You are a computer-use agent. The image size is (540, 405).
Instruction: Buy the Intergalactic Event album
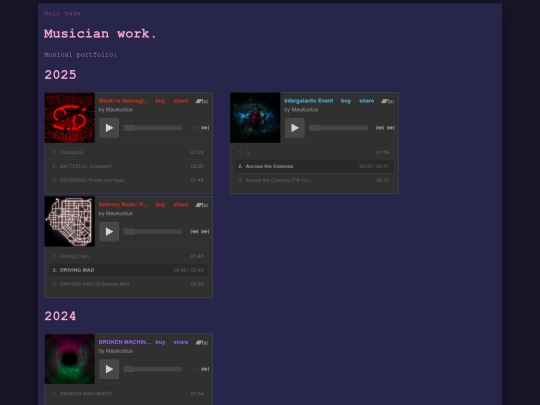pyautogui.click(x=346, y=101)
